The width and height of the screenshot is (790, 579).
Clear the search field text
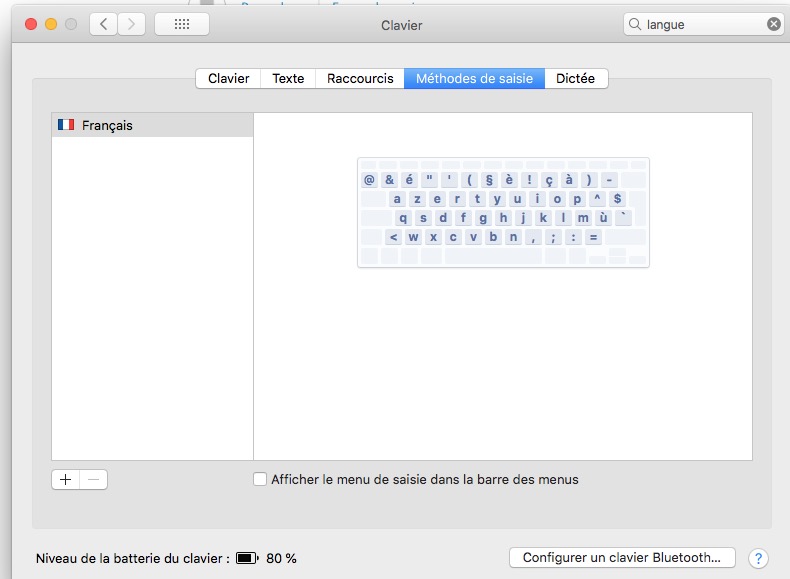(x=773, y=24)
